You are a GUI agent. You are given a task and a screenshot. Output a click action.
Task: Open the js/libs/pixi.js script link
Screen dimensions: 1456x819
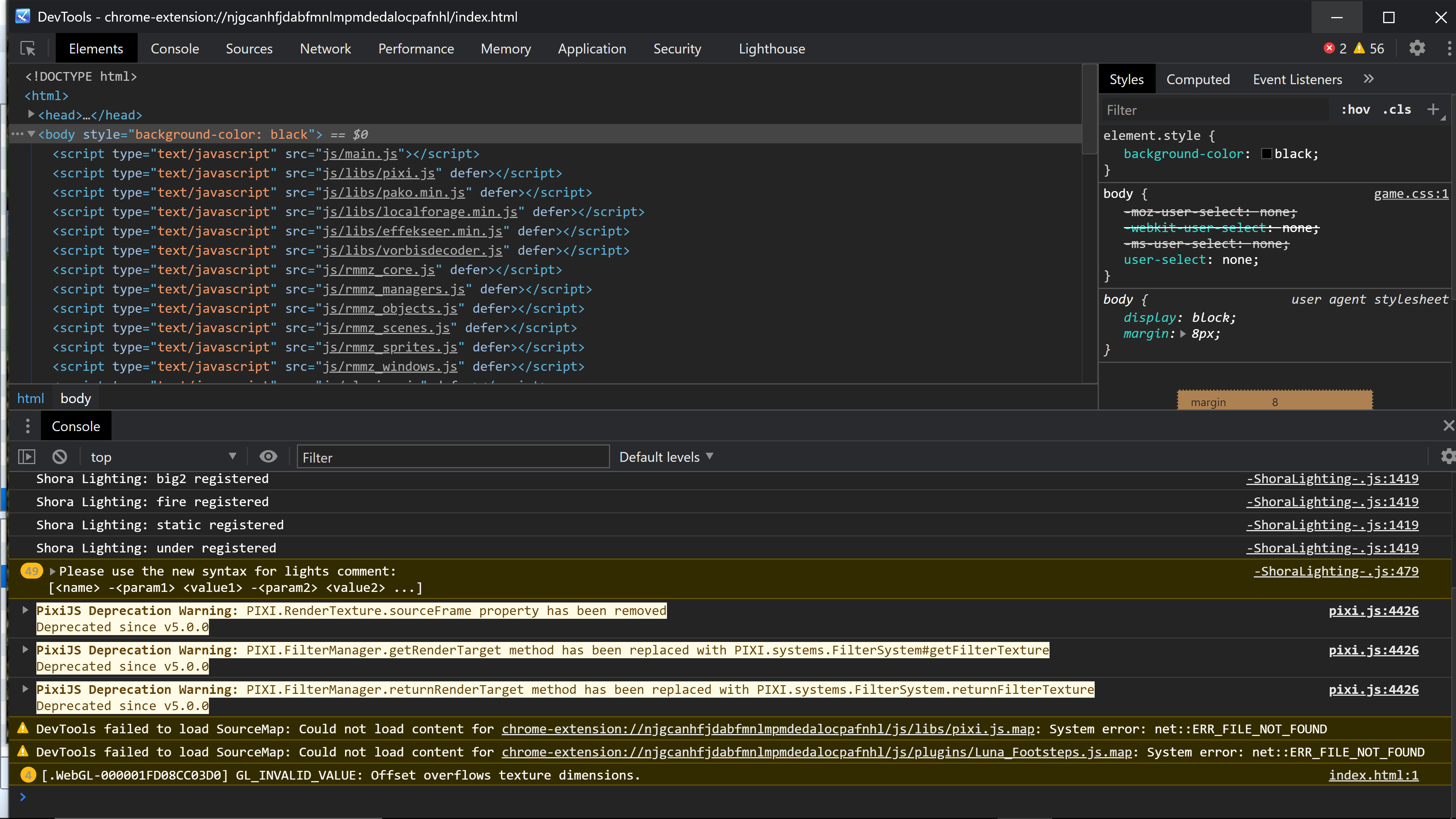tap(379, 173)
